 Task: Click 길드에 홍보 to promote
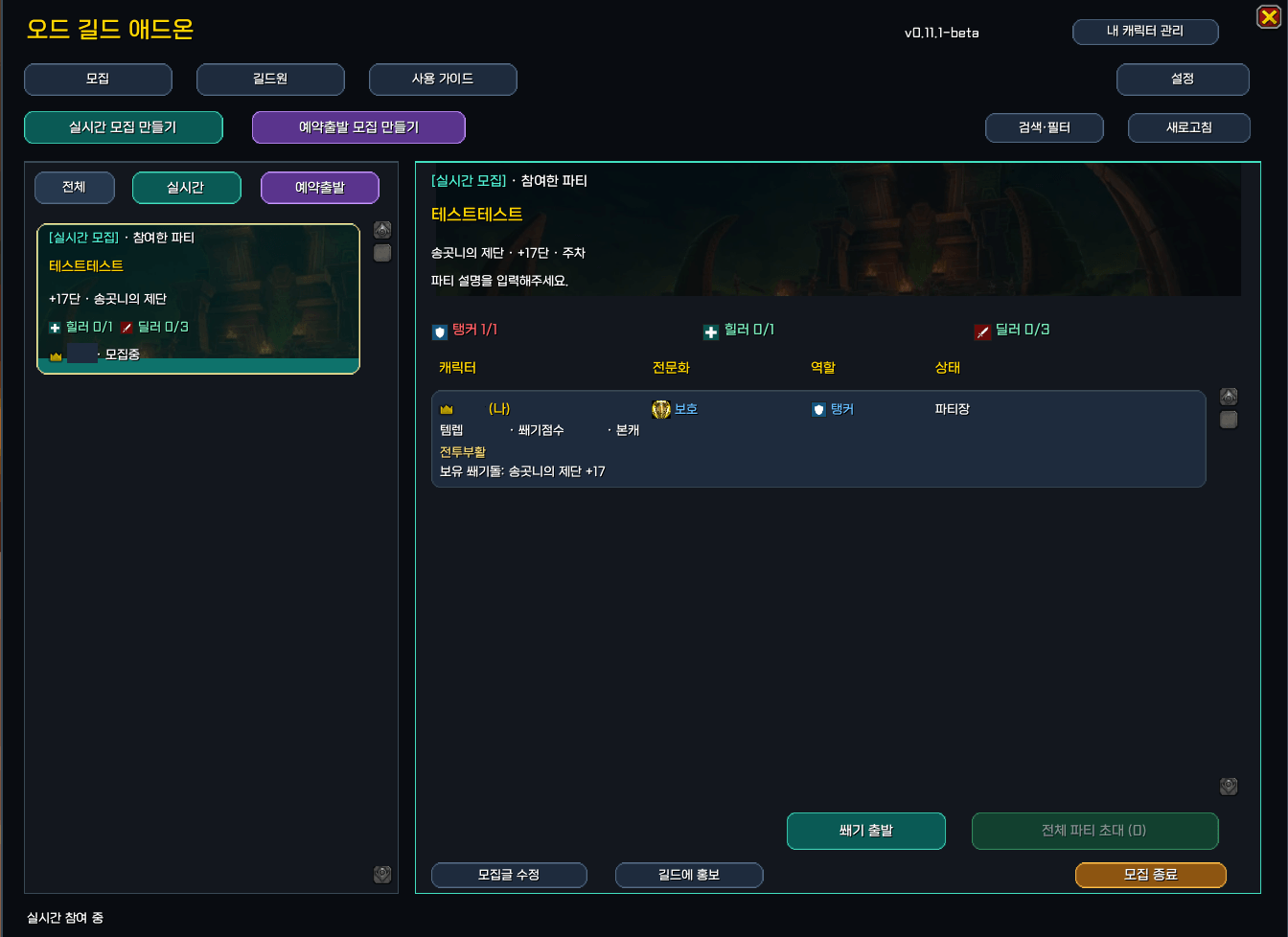(x=689, y=875)
